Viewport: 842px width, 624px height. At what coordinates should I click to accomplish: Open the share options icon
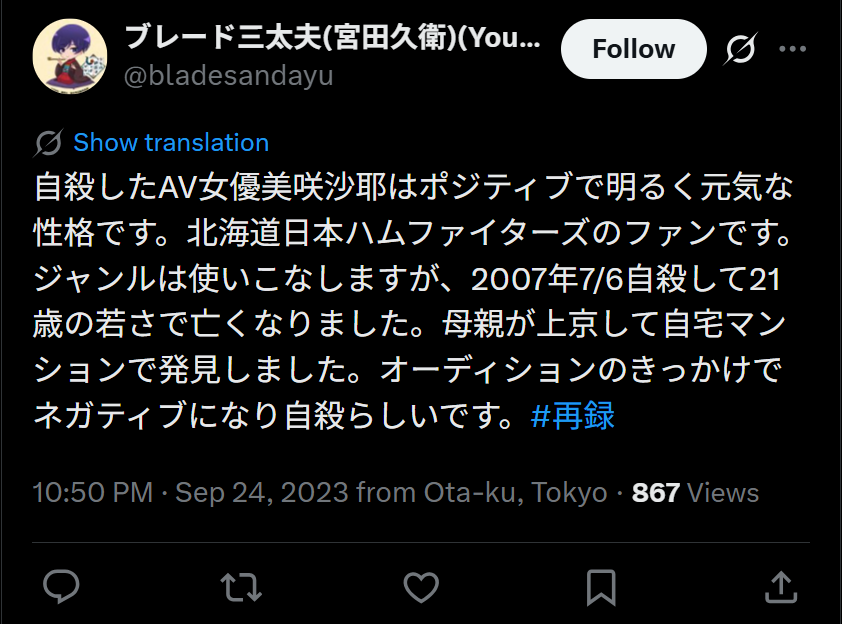(780, 586)
